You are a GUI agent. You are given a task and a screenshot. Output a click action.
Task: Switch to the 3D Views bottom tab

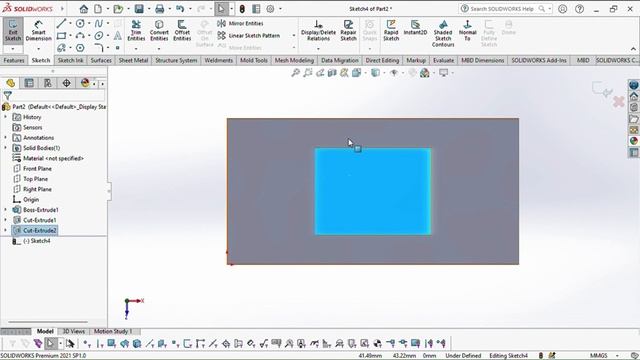(73, 331)
